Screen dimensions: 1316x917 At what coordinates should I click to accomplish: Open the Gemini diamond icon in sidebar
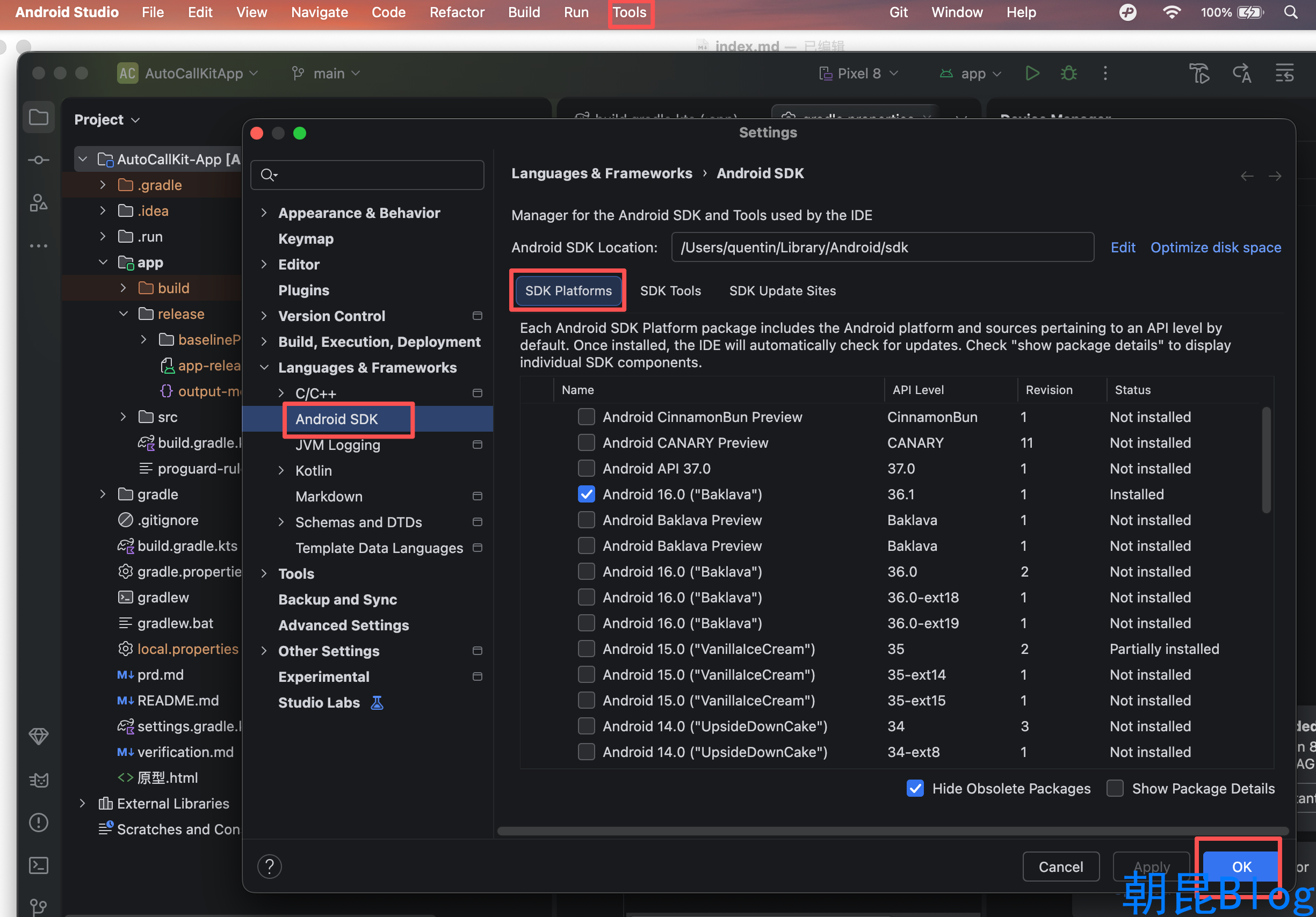point(38,736)
